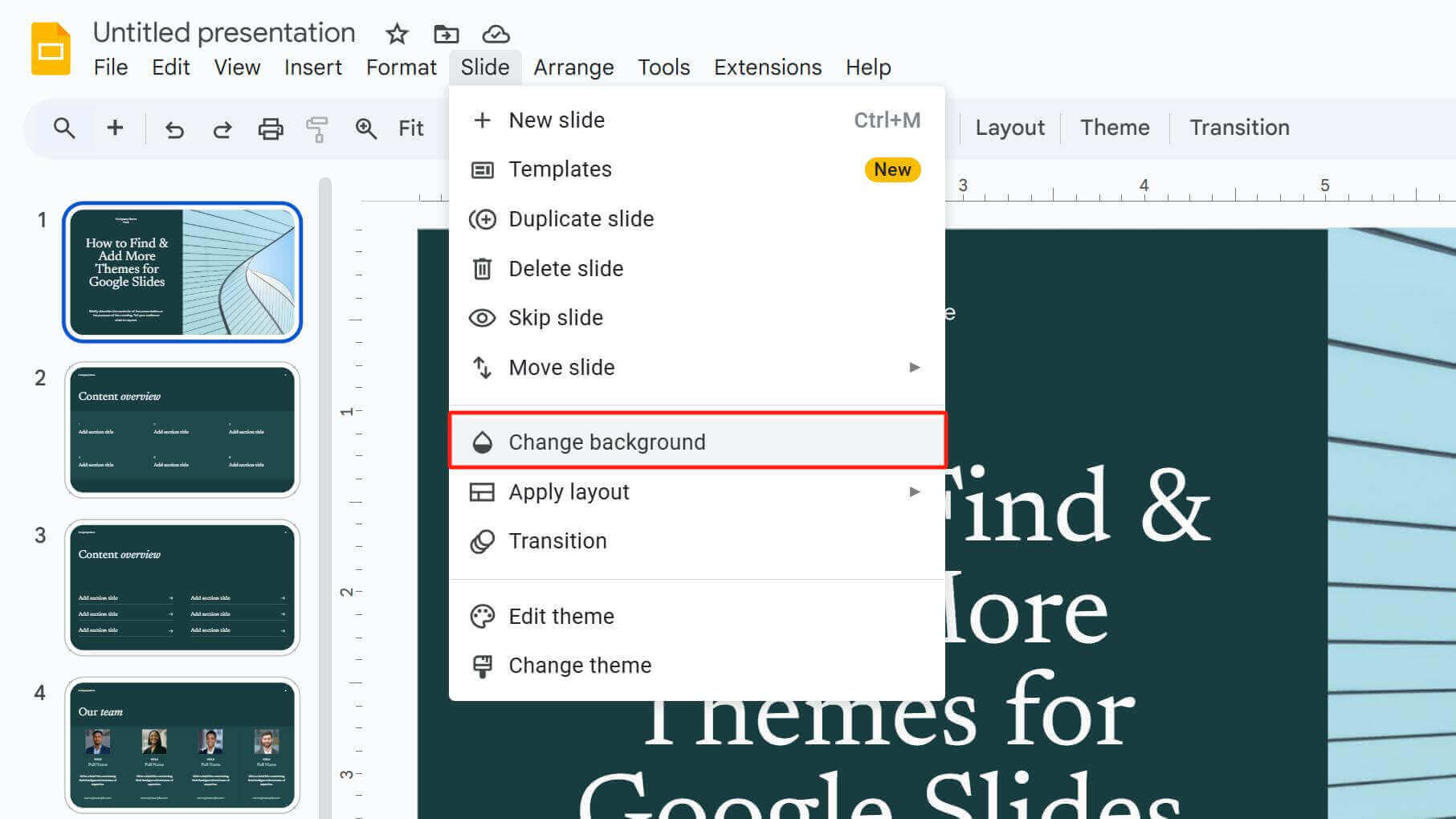Star the Untitled presentation
The image size is (1456, 819).
point(397,34)
